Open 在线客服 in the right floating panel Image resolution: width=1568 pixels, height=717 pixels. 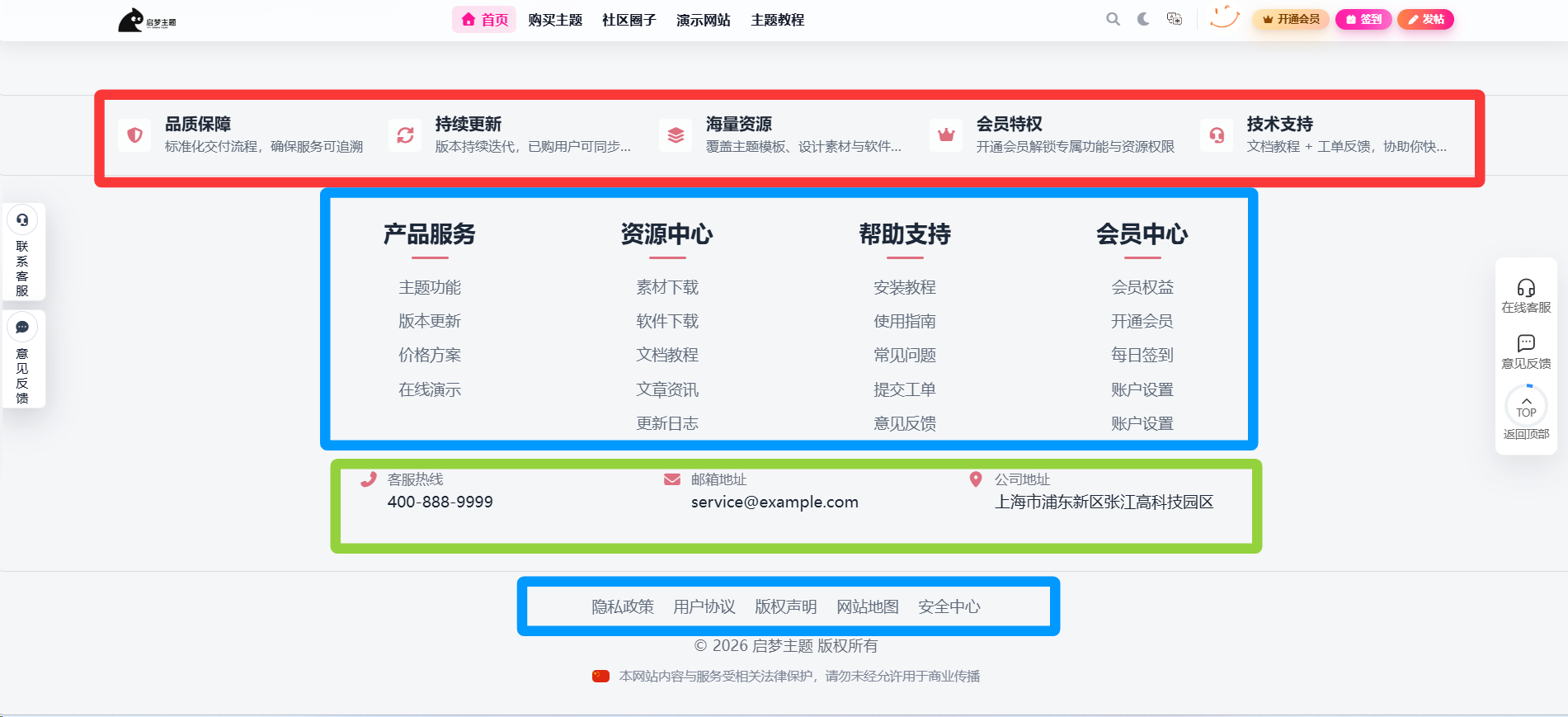click(1526, 296)
